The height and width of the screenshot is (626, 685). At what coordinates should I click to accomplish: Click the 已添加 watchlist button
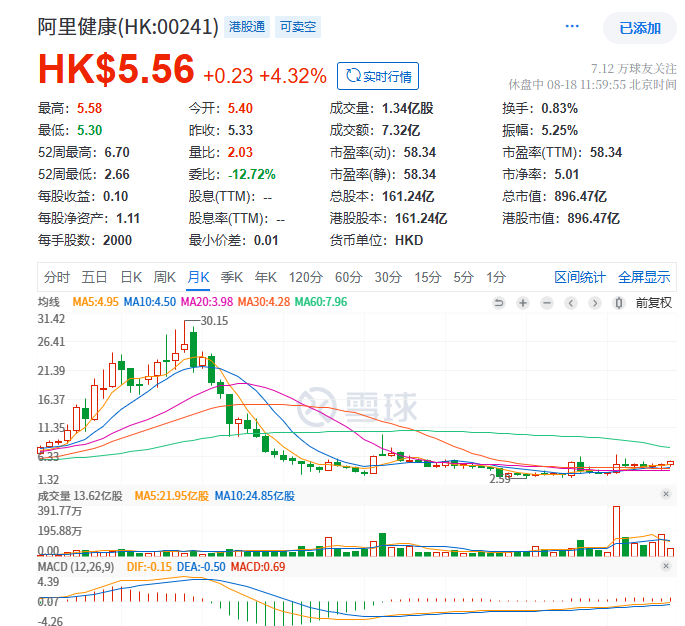640,28
